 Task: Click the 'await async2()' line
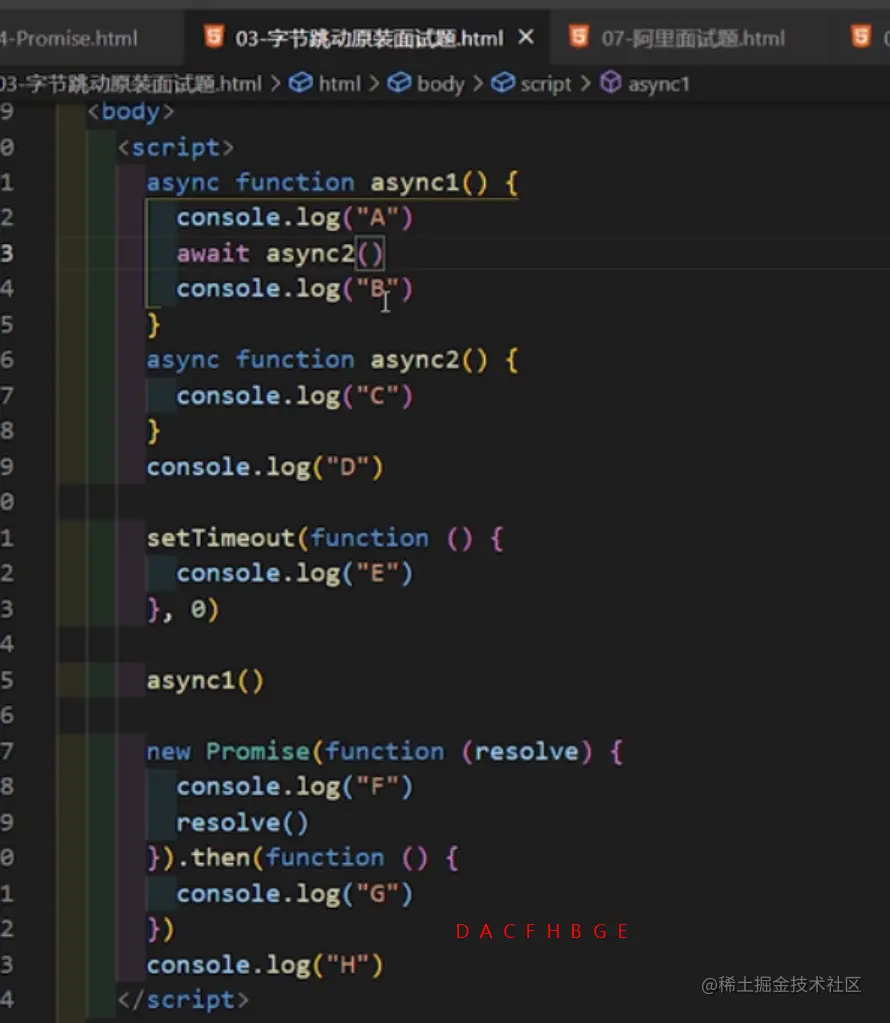click(280, 253)
